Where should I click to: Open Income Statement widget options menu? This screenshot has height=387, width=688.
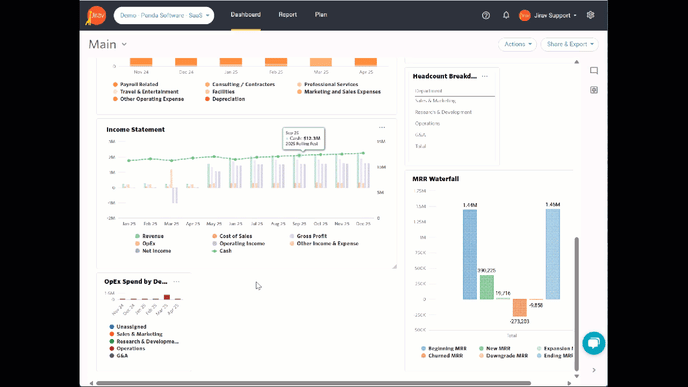point(382,128)
